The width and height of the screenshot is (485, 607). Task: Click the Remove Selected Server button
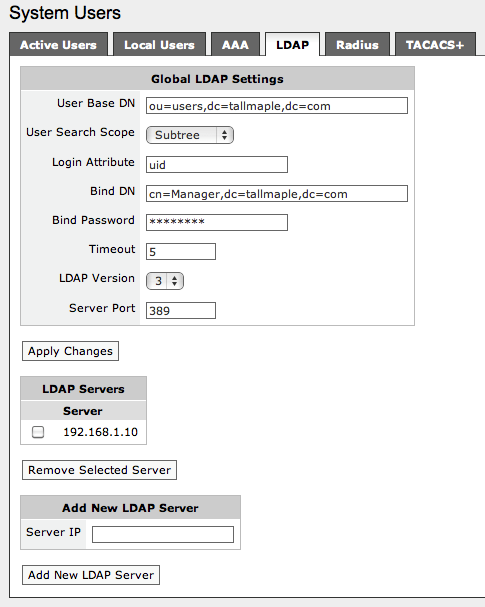[99, 470]
